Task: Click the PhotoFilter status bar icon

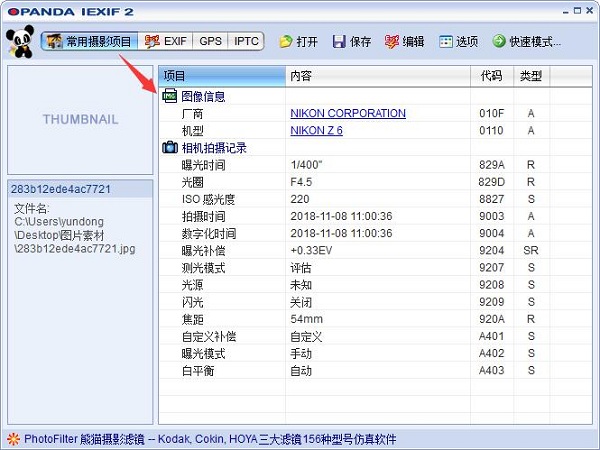Action: coord(13,438)
